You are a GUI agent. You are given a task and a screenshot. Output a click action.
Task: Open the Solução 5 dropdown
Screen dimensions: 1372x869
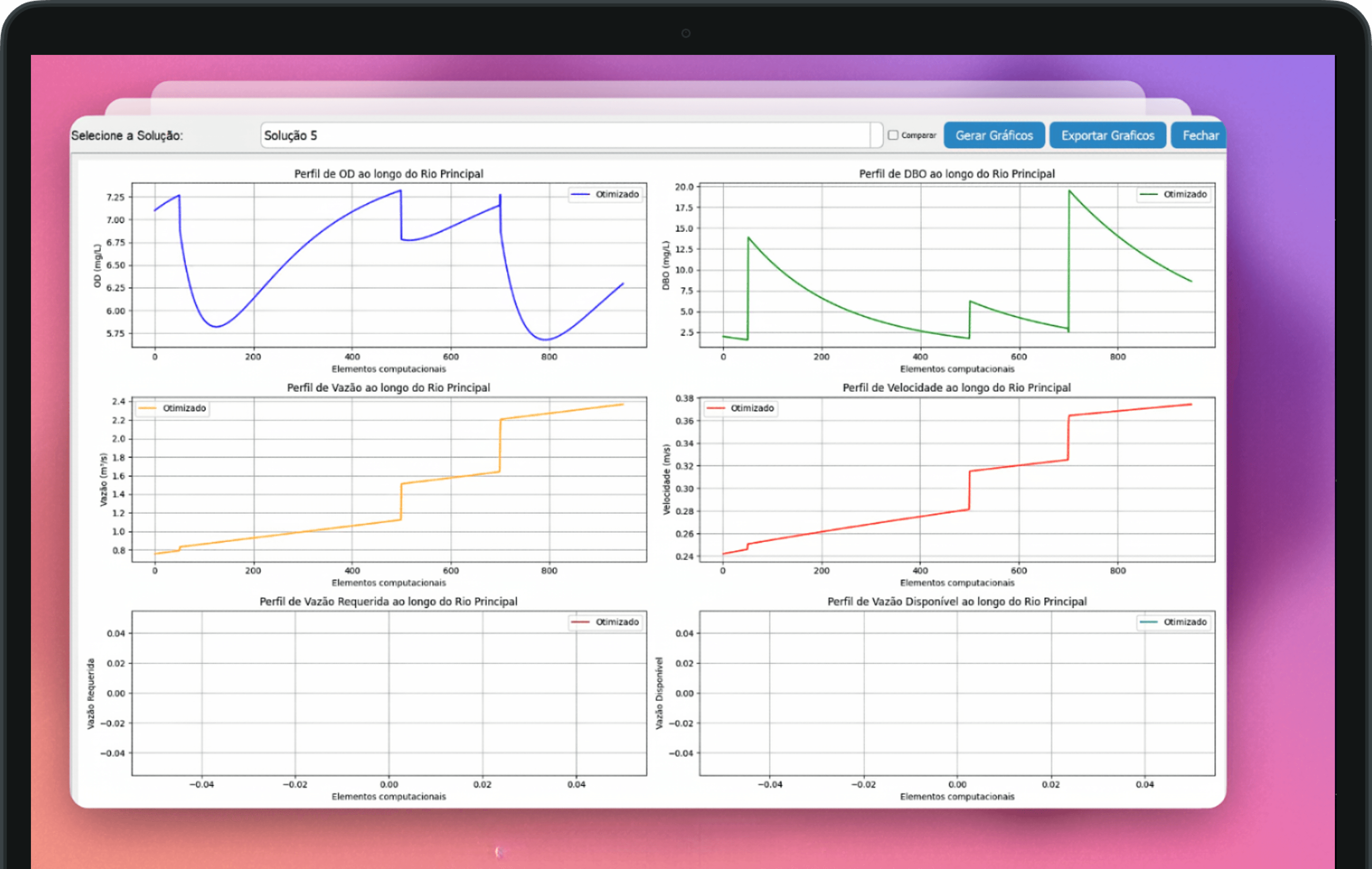coord(564,136)
